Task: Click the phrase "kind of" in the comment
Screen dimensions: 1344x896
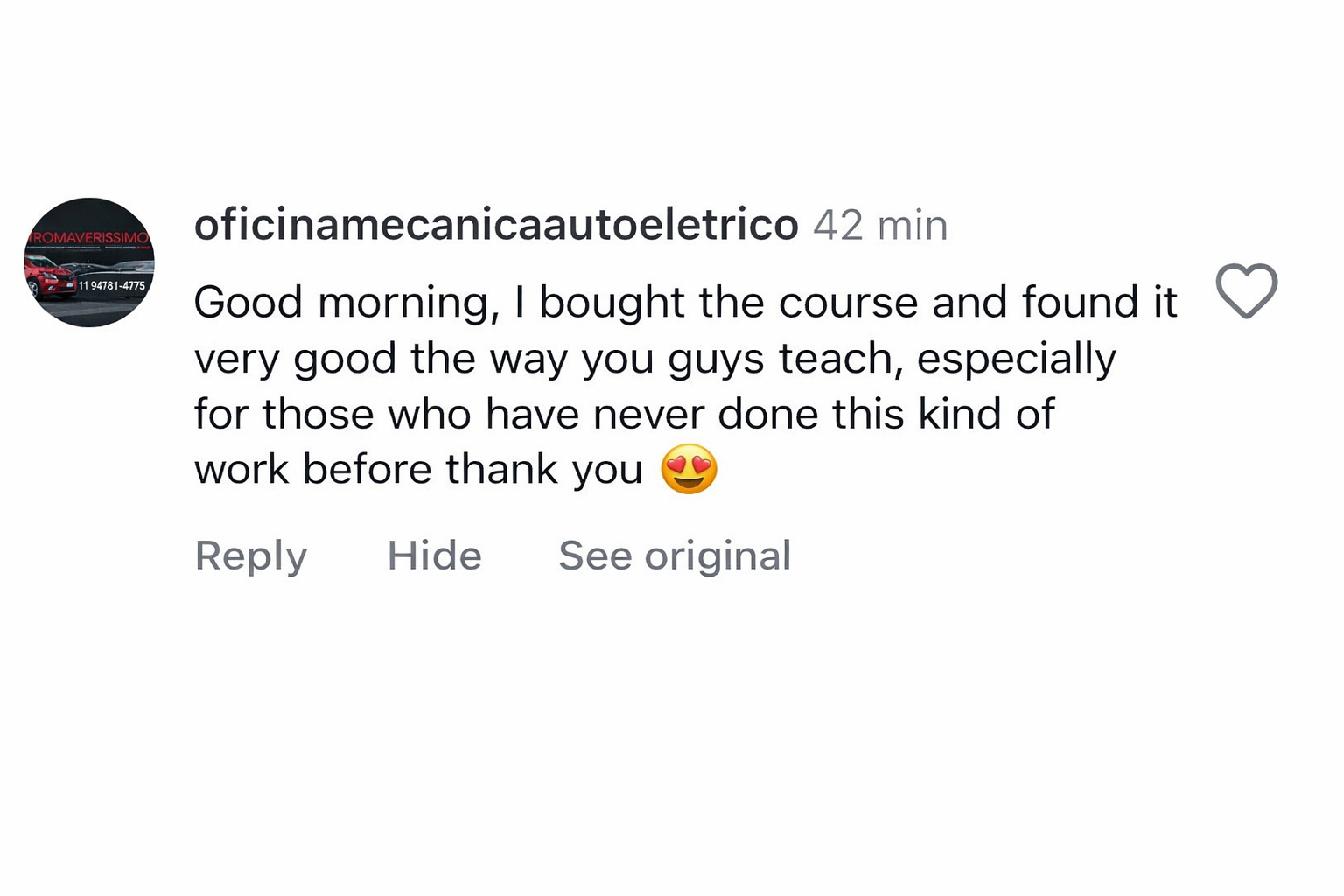Action: 986,414
